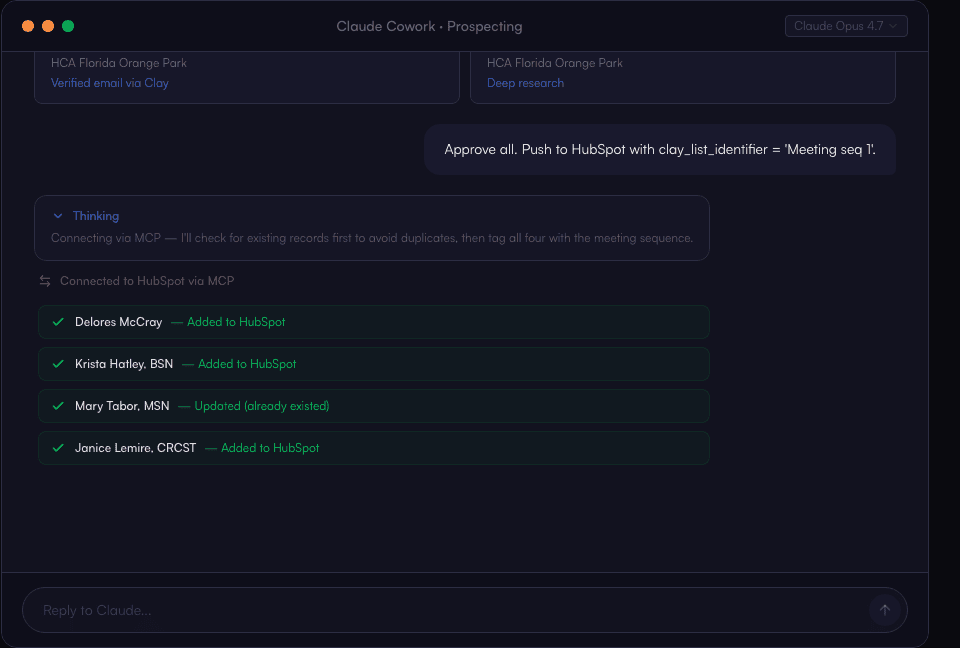Click the Thinking summary text about duplicates
Viewport: 960px width, 648px height.
click(371, 238)
